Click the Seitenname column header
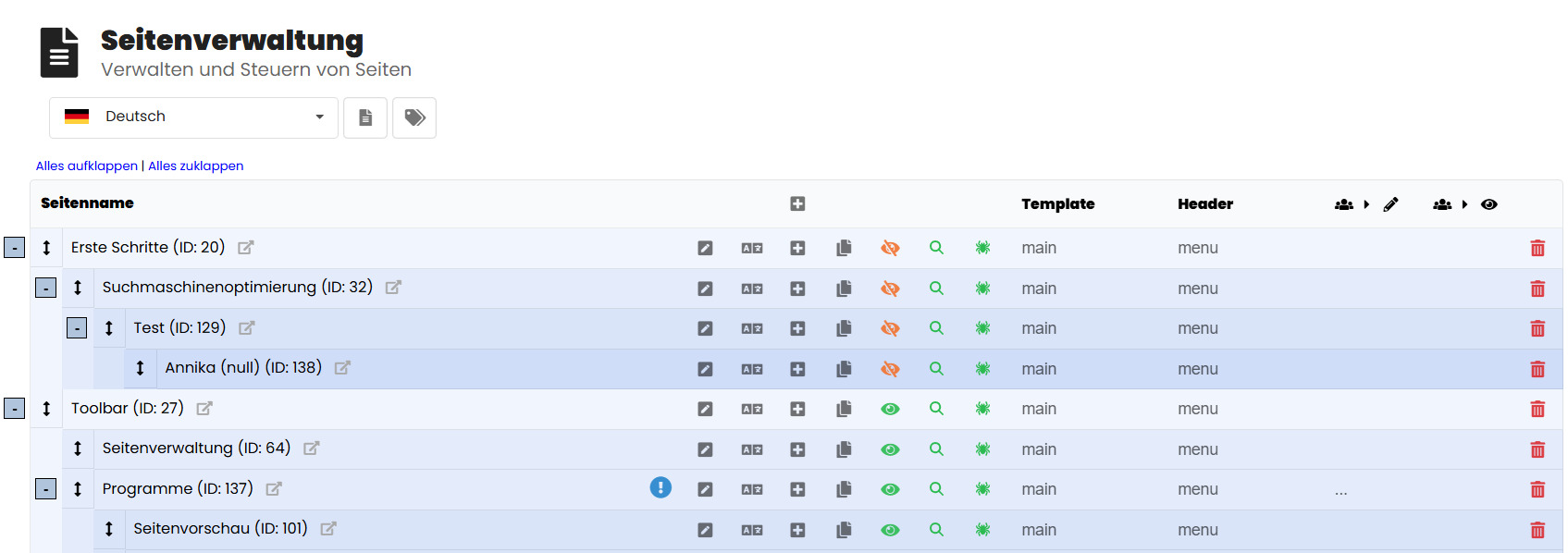Image resolution: width=1568 pixels, height=553 pixels. coord(87,203)
